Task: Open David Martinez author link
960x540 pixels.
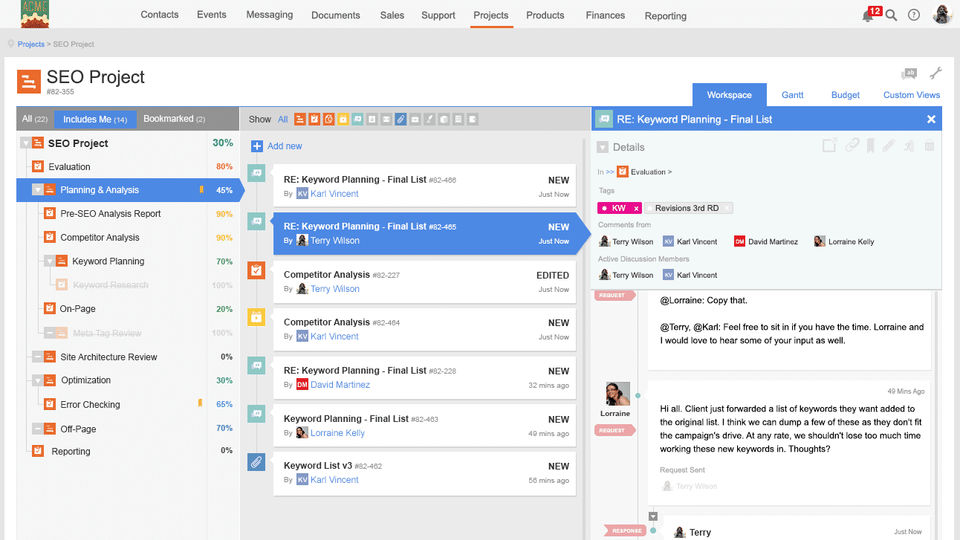Action: coord(340,384)
